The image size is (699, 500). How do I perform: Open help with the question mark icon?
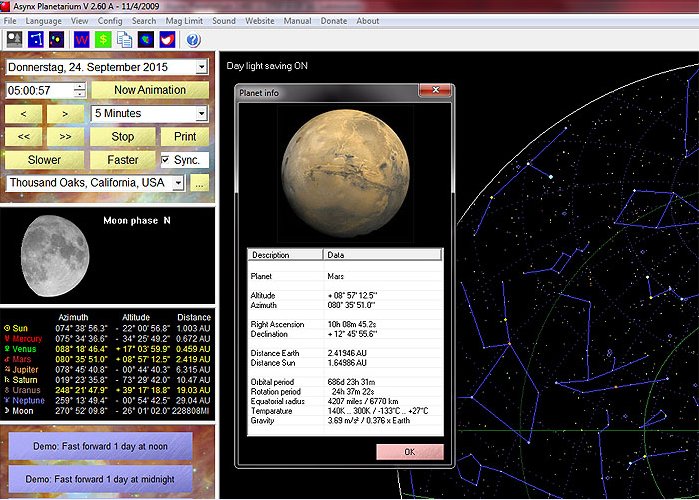point(193,40)
